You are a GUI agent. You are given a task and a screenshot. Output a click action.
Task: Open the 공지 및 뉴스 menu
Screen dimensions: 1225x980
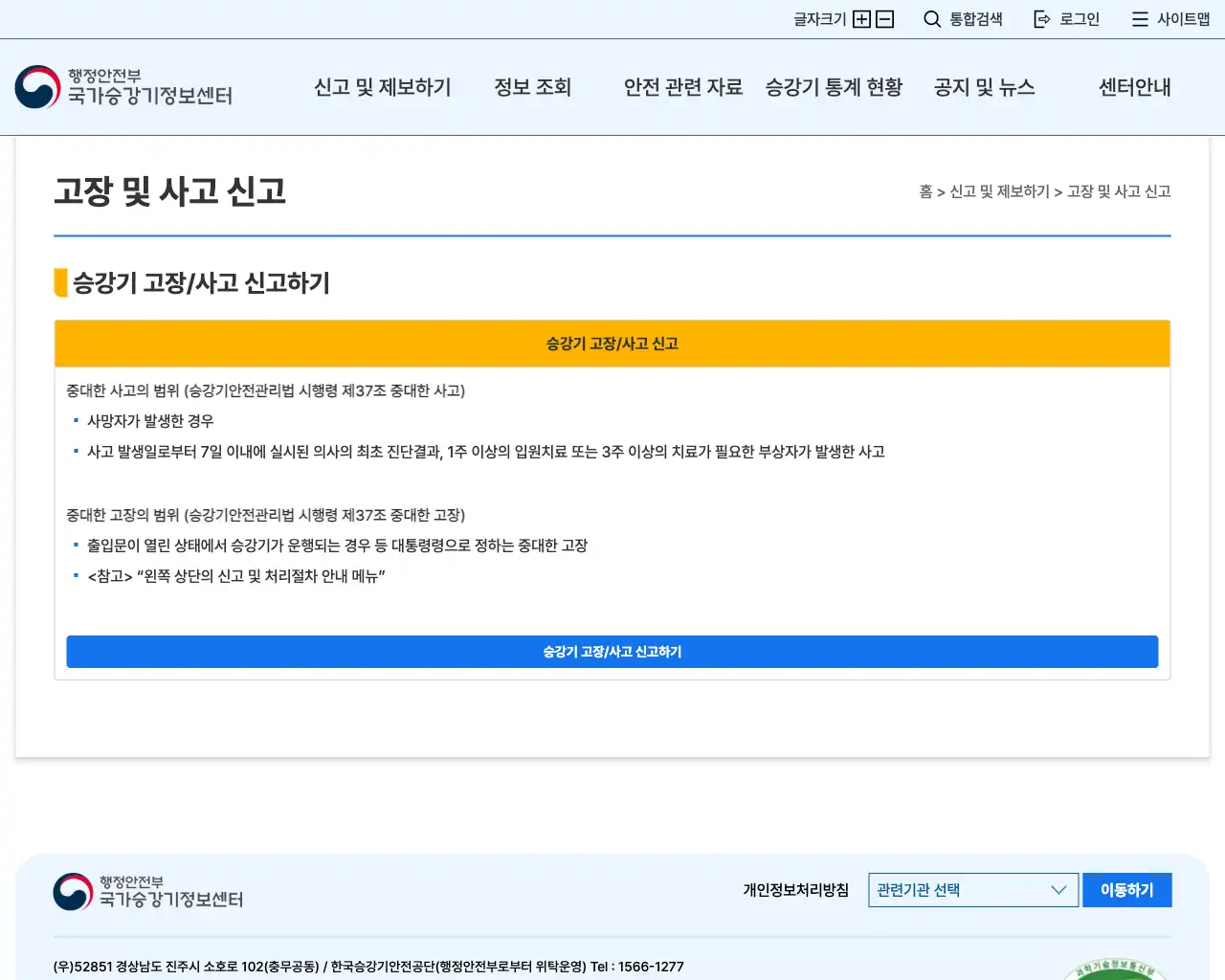(985, 87)
